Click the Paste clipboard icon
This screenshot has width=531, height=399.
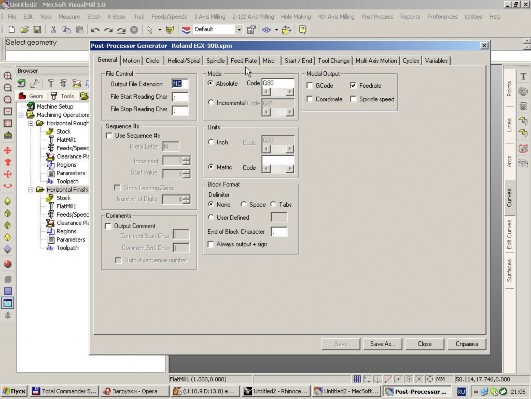click(80, 30)
